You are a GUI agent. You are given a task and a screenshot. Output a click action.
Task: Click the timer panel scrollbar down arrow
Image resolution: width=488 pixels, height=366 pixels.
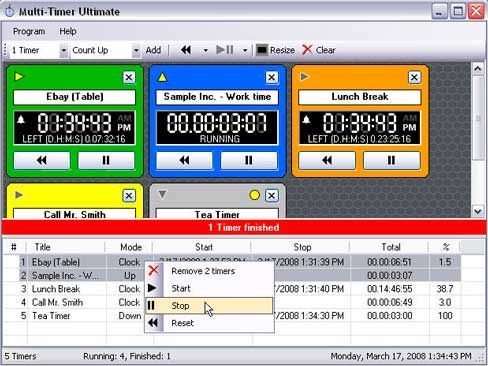[x=477, y=211]
